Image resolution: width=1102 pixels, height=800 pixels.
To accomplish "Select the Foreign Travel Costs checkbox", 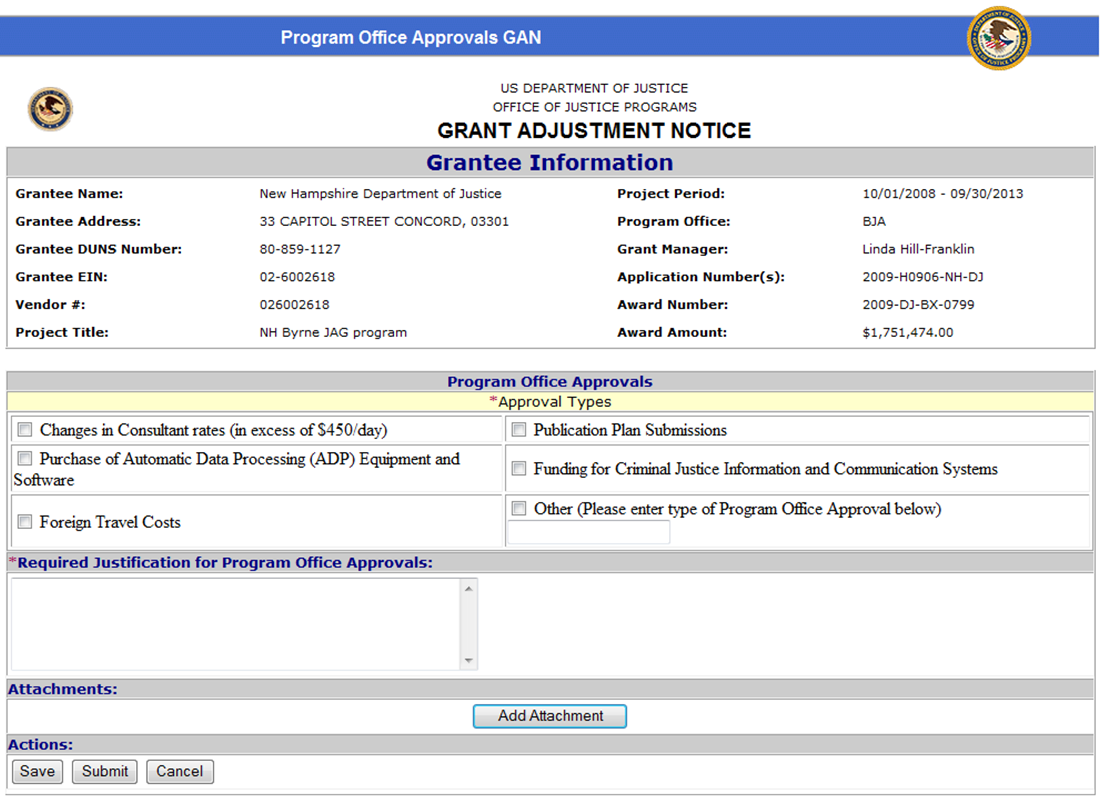I will click(25, 522).
